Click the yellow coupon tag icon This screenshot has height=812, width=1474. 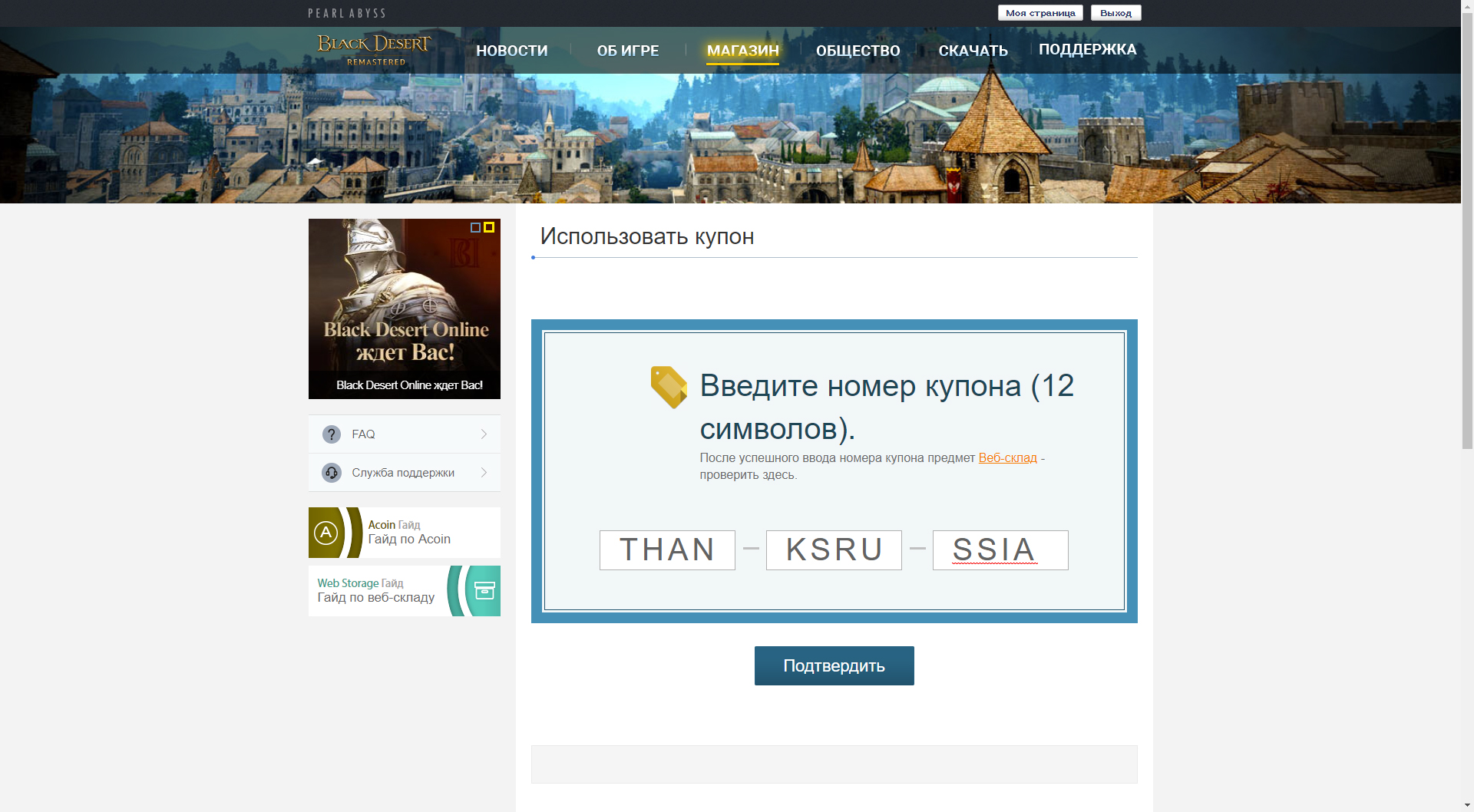[x=669, y=387]
